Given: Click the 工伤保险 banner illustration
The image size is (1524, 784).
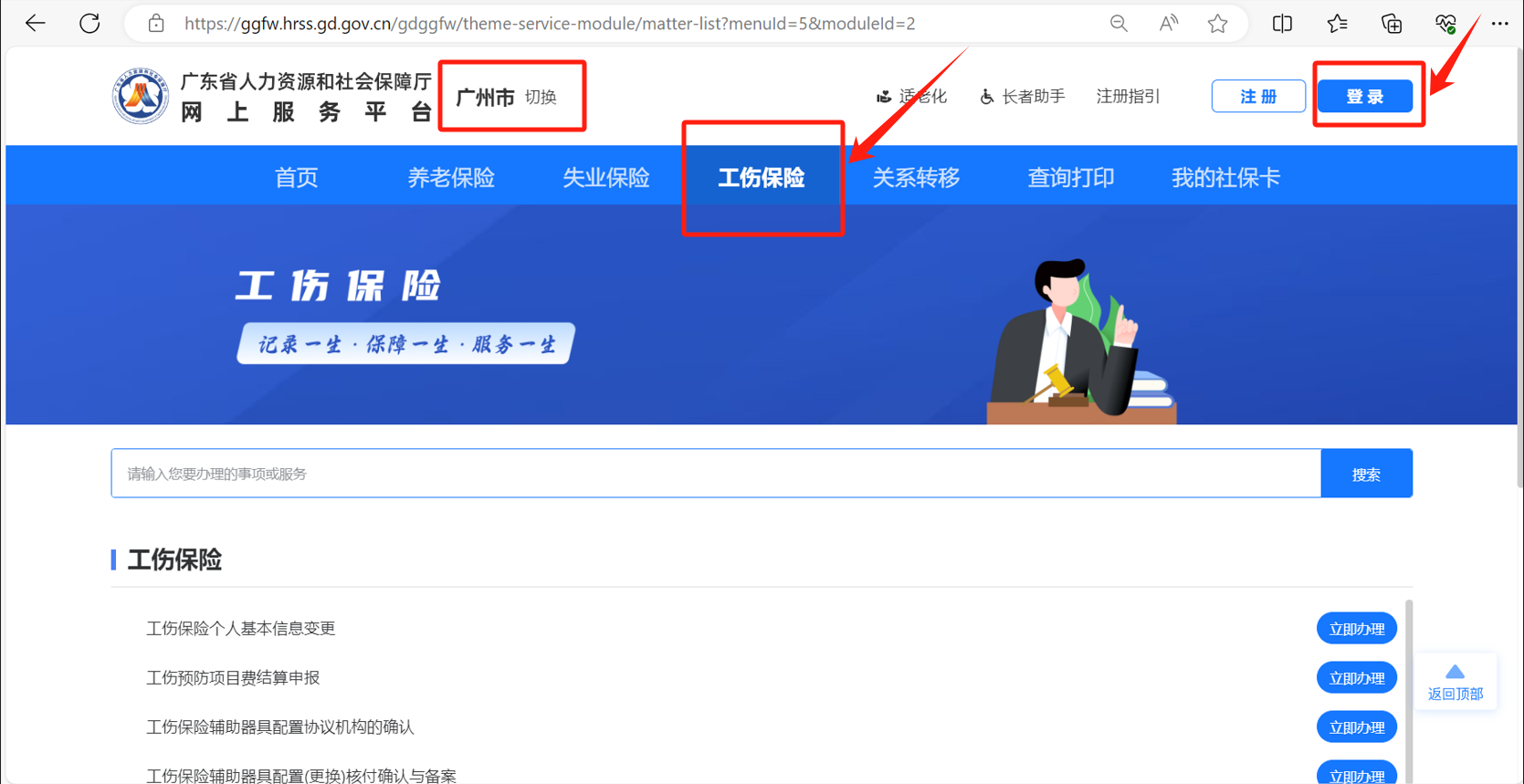Looking at the screenshot, I should (1081, 341).
